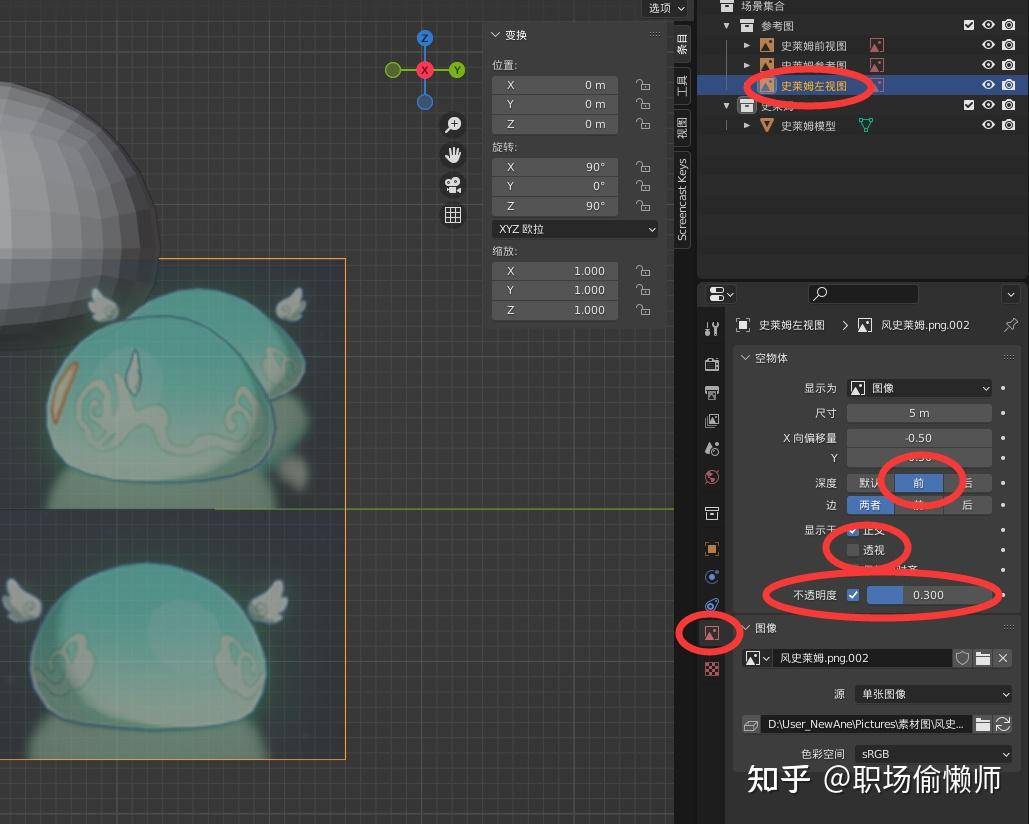The image size is (1029, 824).
Task: Set 深度 to 前
Action: (919, 483)
